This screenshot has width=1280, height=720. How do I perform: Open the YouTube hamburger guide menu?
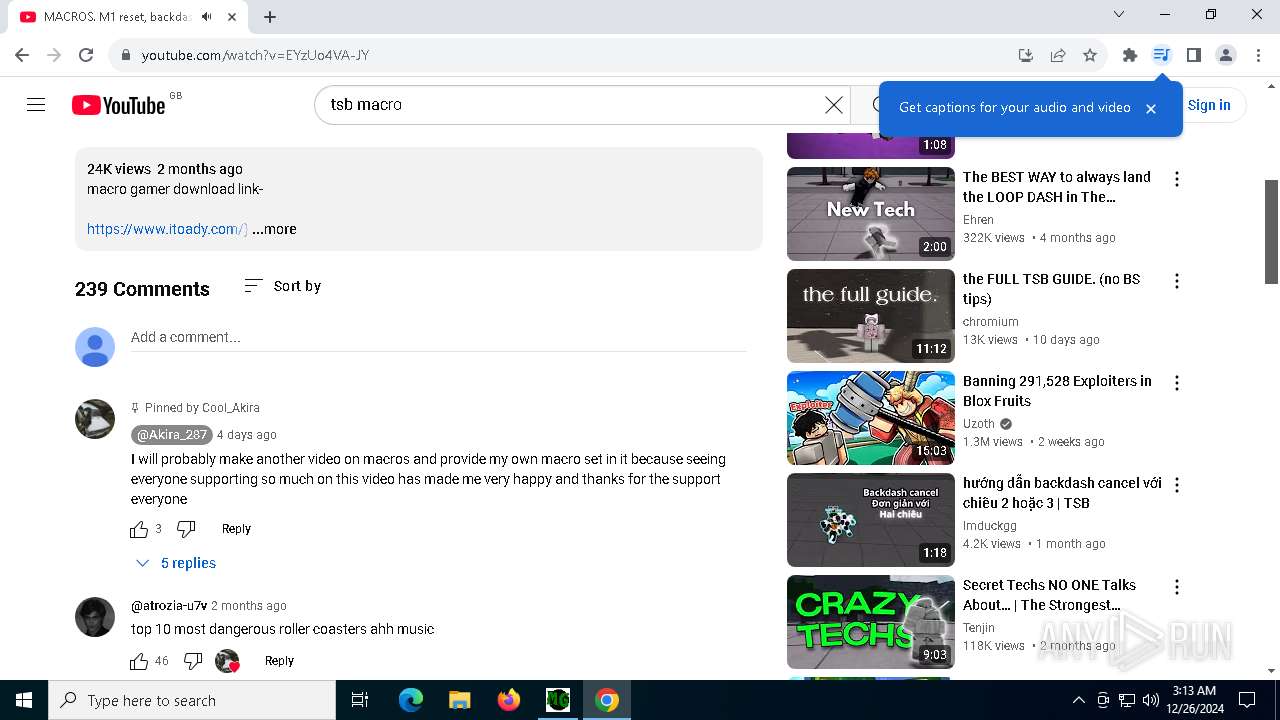click(x=36, y=105)
